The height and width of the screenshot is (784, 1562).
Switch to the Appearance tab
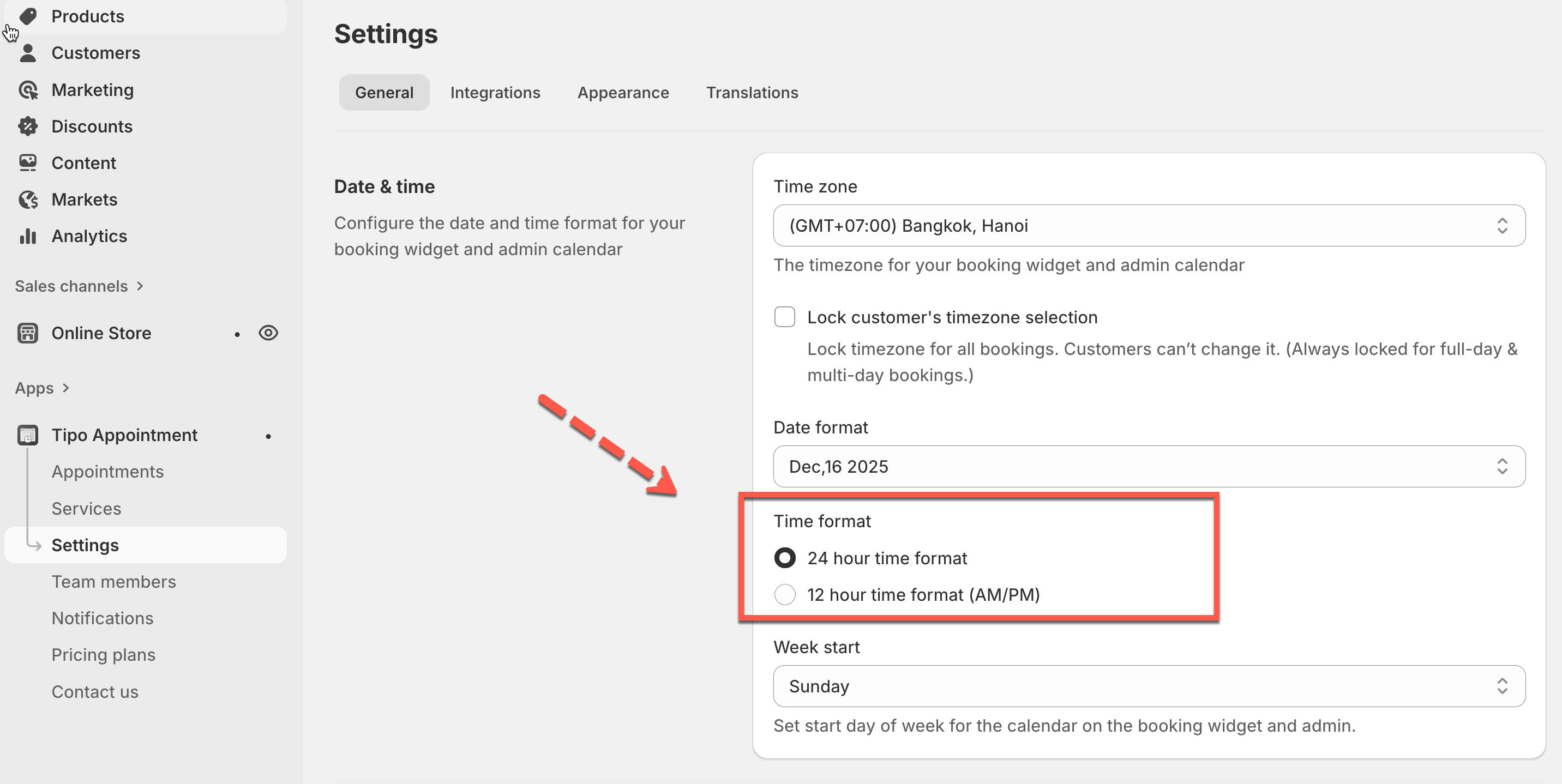[x=623, y=93]
